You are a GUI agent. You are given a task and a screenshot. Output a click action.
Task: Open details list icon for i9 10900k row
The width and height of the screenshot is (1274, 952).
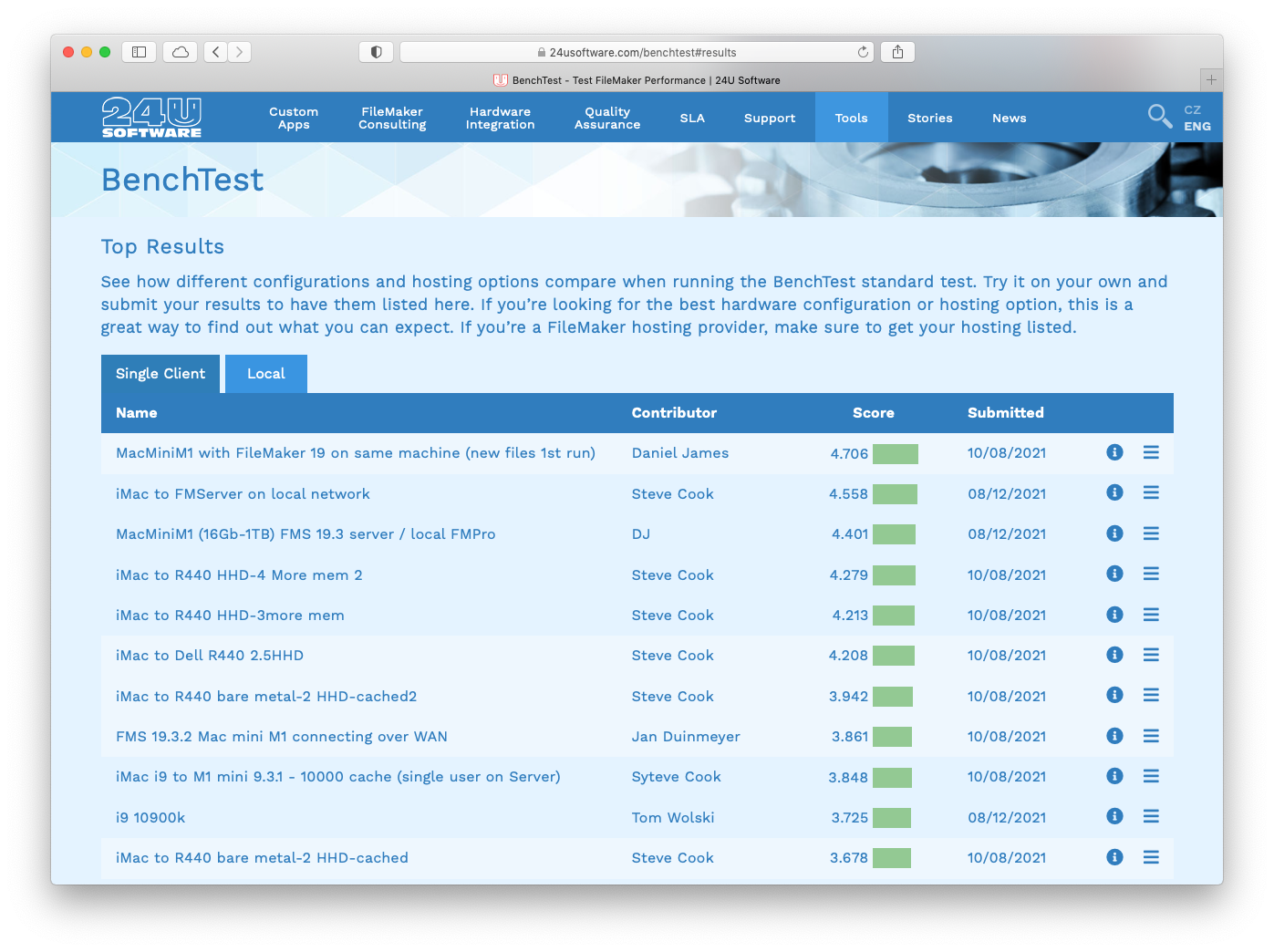pos(1151,816)
